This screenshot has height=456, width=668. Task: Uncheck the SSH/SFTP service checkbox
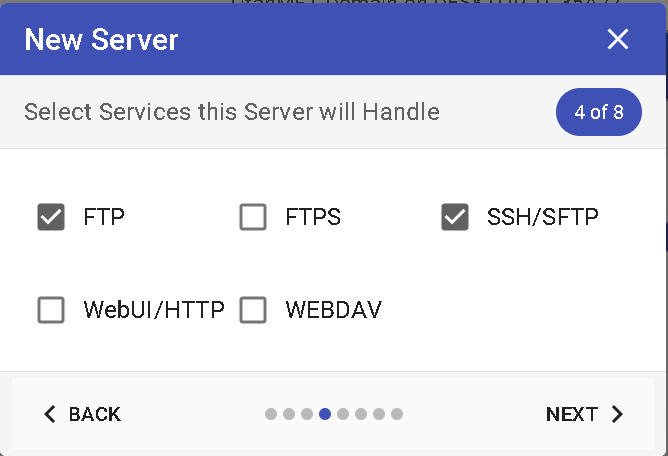click(x=455, y=216)
